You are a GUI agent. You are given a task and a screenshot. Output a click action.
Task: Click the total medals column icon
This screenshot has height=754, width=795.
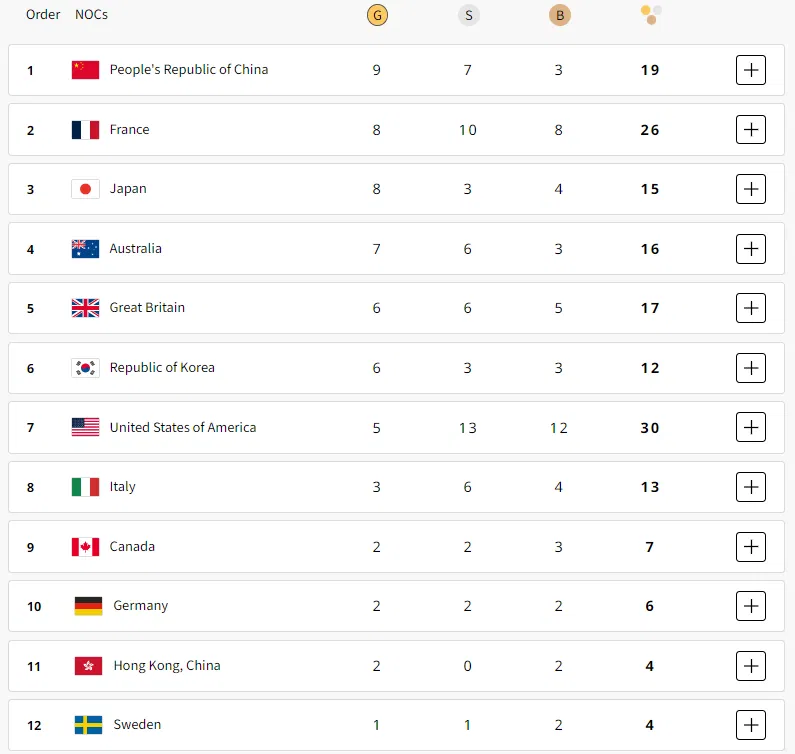tap(650, 15)
